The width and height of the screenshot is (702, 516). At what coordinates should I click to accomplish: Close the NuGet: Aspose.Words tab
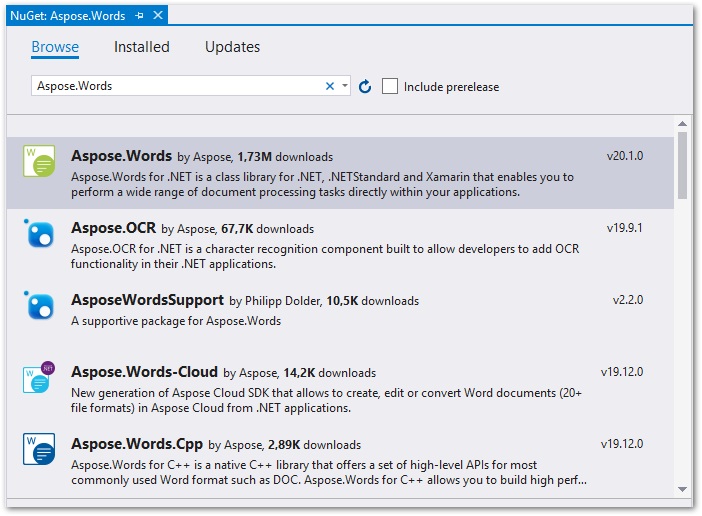tap(158, 15)
